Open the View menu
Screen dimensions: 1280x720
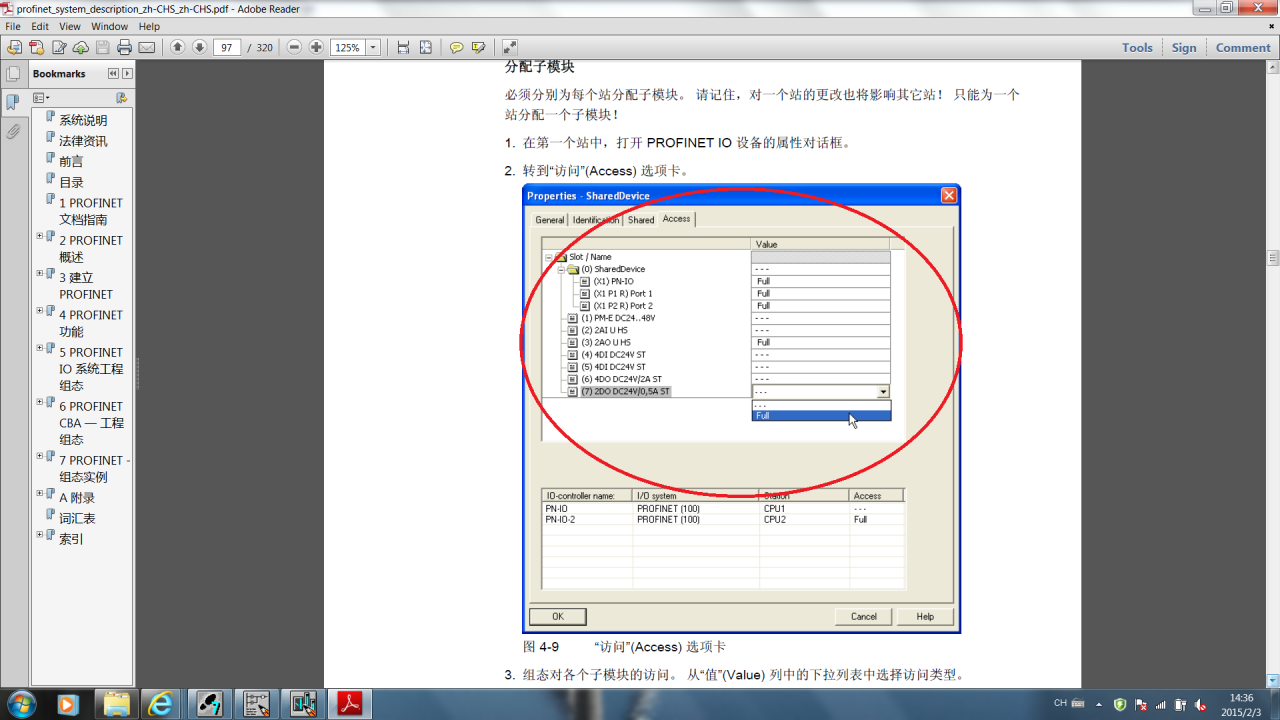(70, 26)
